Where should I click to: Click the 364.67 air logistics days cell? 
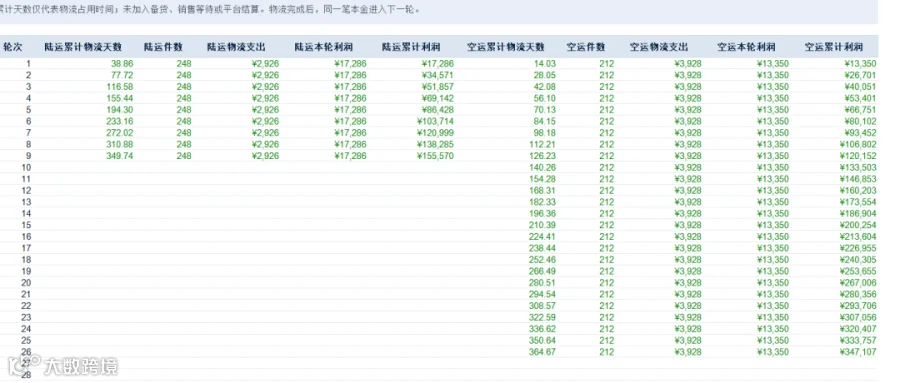pyautogui.click(x=542, y=351)
